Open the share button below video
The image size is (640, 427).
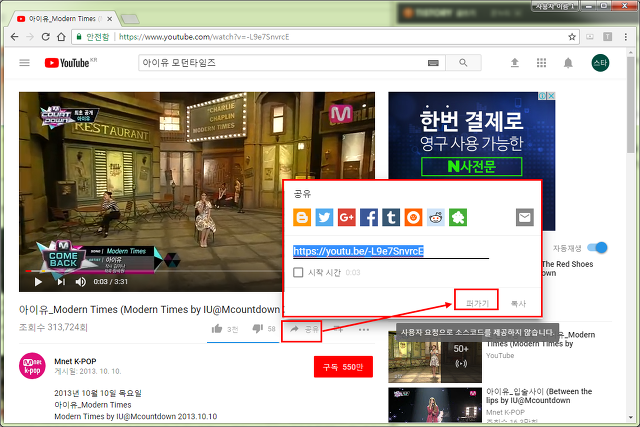point(304,329)
